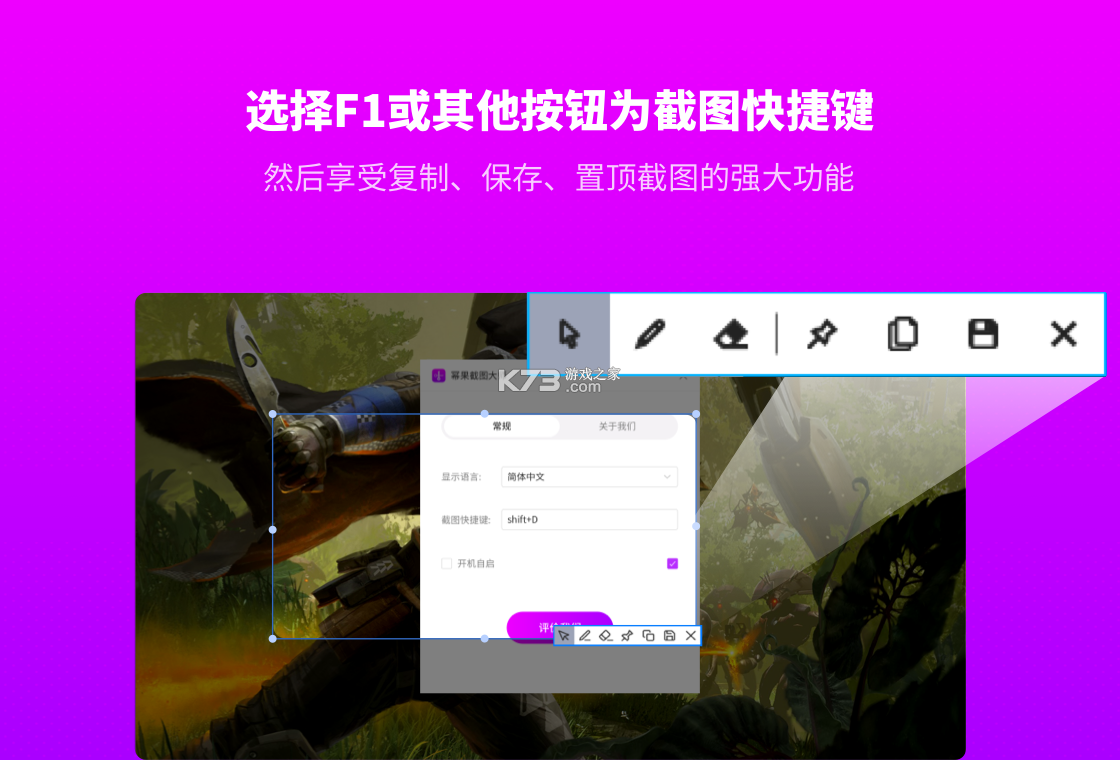Image resolution: width=1120 pixels, height=760 pixels.
Task: Enable the 开机自启 checkbox
Action: click(446, 564)
